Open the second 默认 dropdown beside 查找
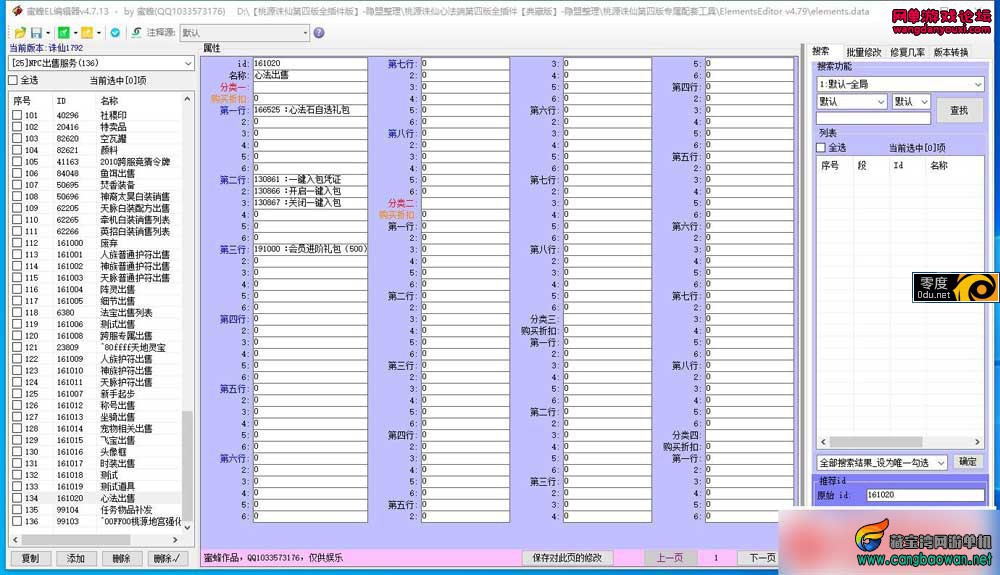Image resolution: width=1000 pixels, height=575 pixels. [x=911, y=101]
